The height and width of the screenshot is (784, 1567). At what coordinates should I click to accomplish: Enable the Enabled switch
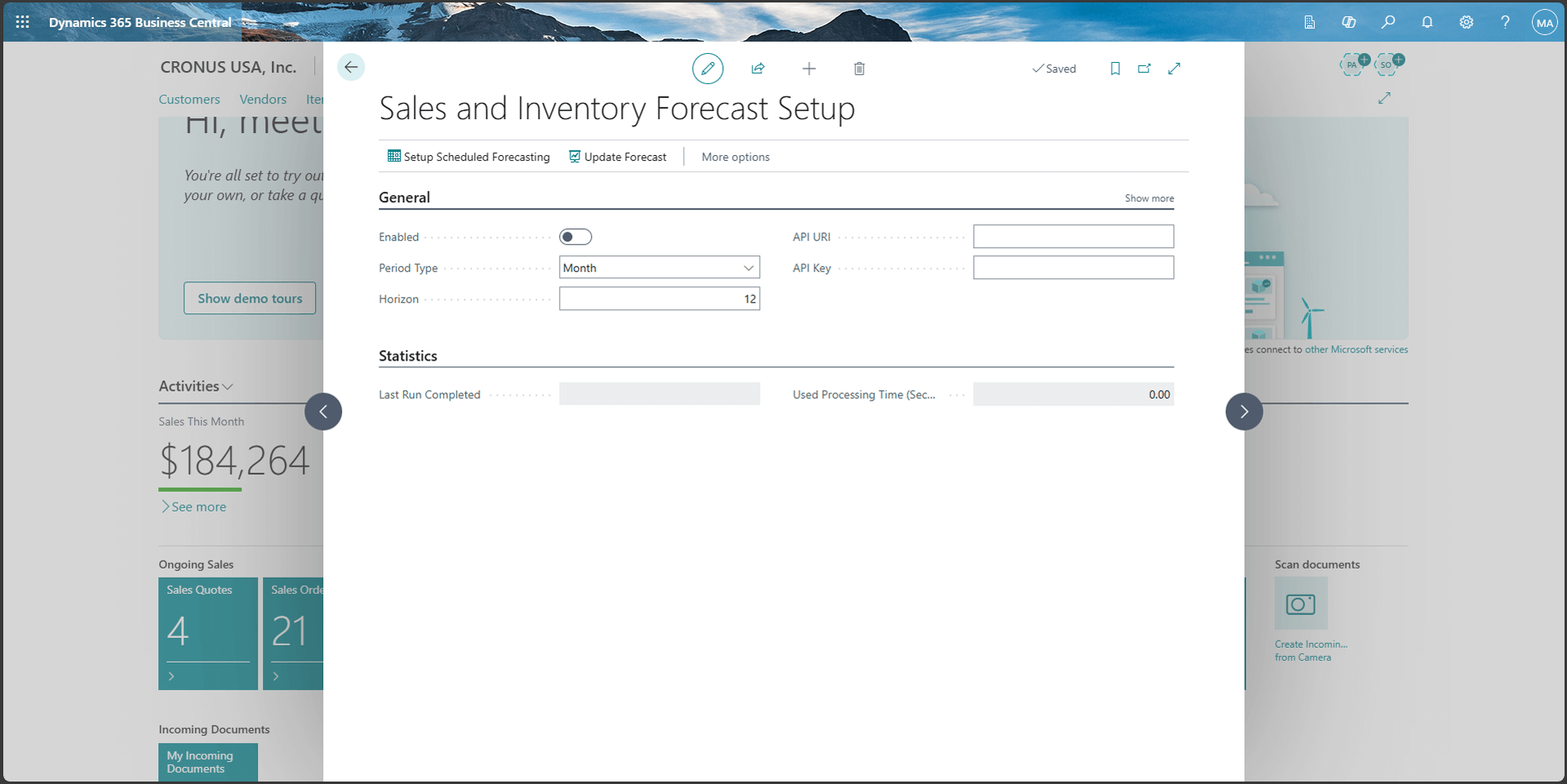tap(575, 237)
